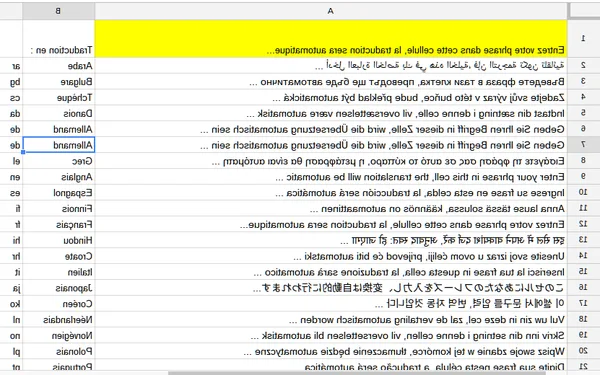Click the 'Français' language cell

[x=59, y=224]
